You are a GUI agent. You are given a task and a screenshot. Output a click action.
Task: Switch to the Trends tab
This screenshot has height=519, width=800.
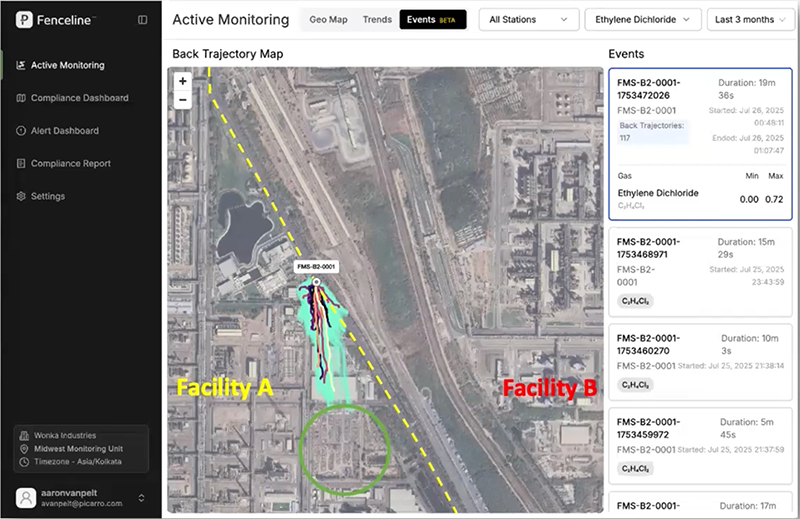[x=377, y=20]
